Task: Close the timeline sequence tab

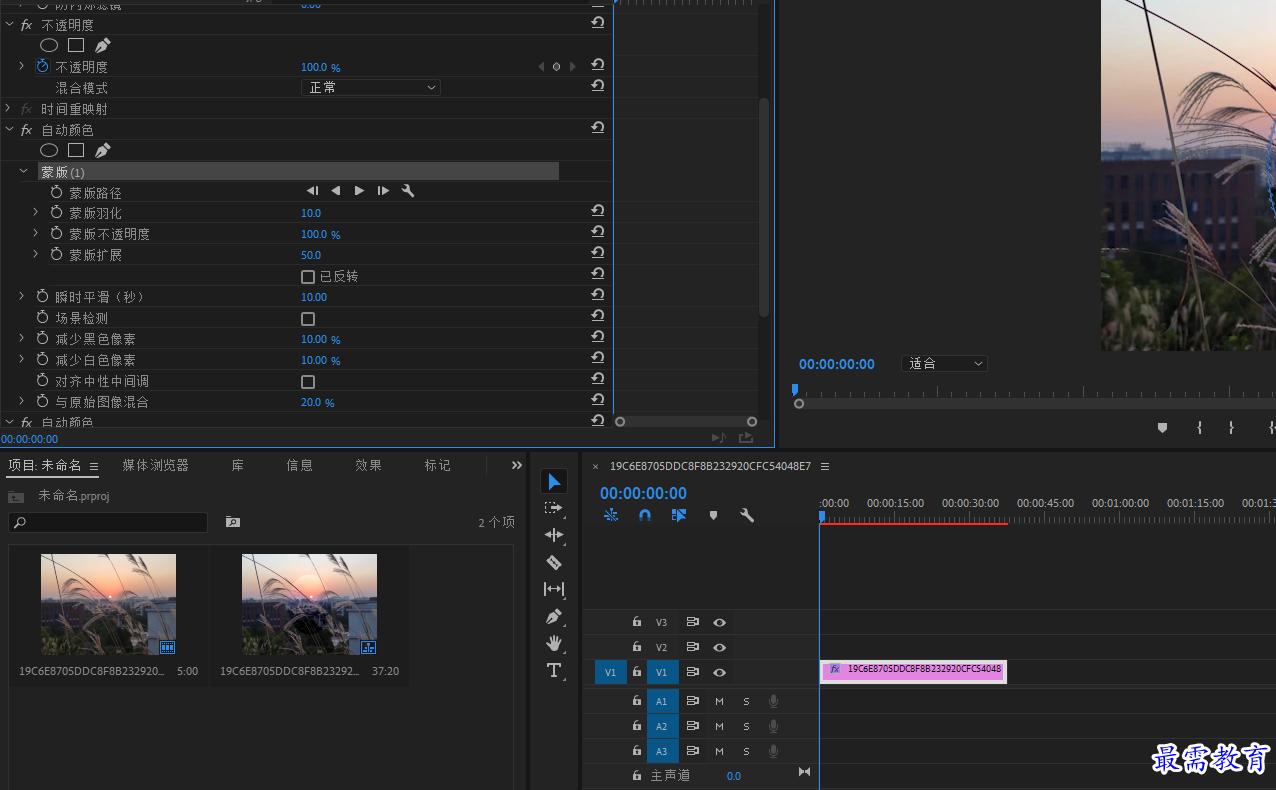Action: point(596,466)
